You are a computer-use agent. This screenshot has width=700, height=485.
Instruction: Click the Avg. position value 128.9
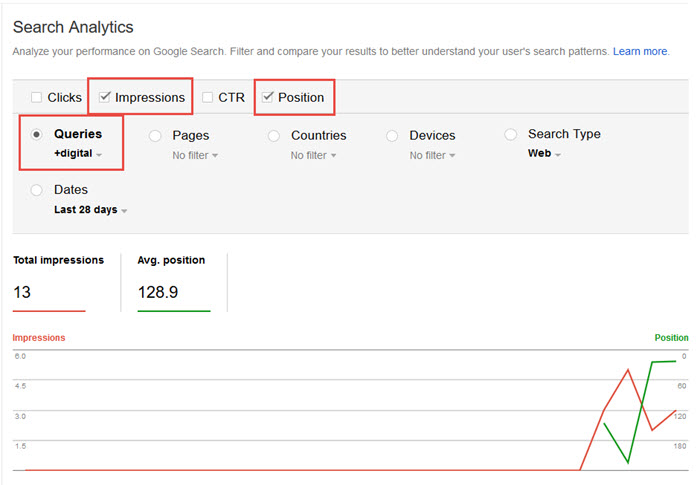156,292
